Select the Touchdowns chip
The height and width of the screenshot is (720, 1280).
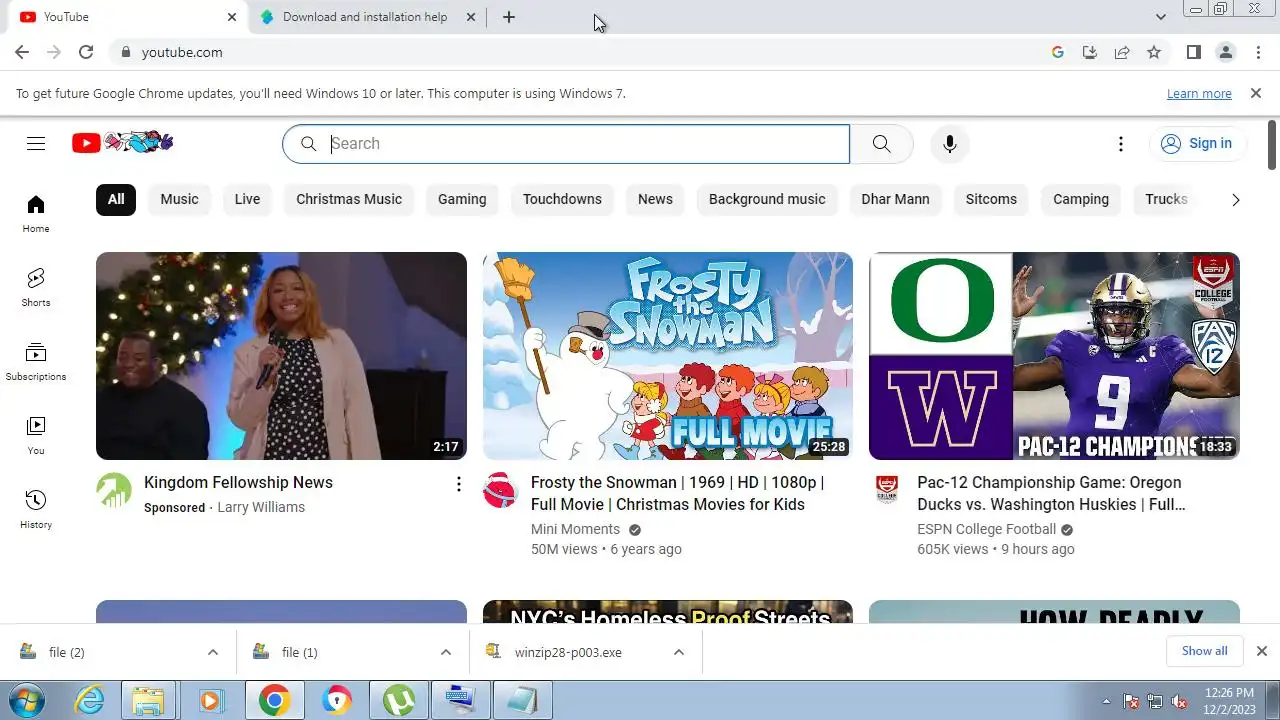point(562,199)
